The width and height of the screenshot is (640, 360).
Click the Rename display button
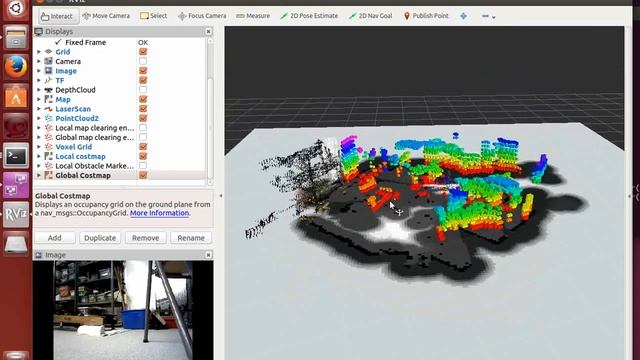point(191,238)
